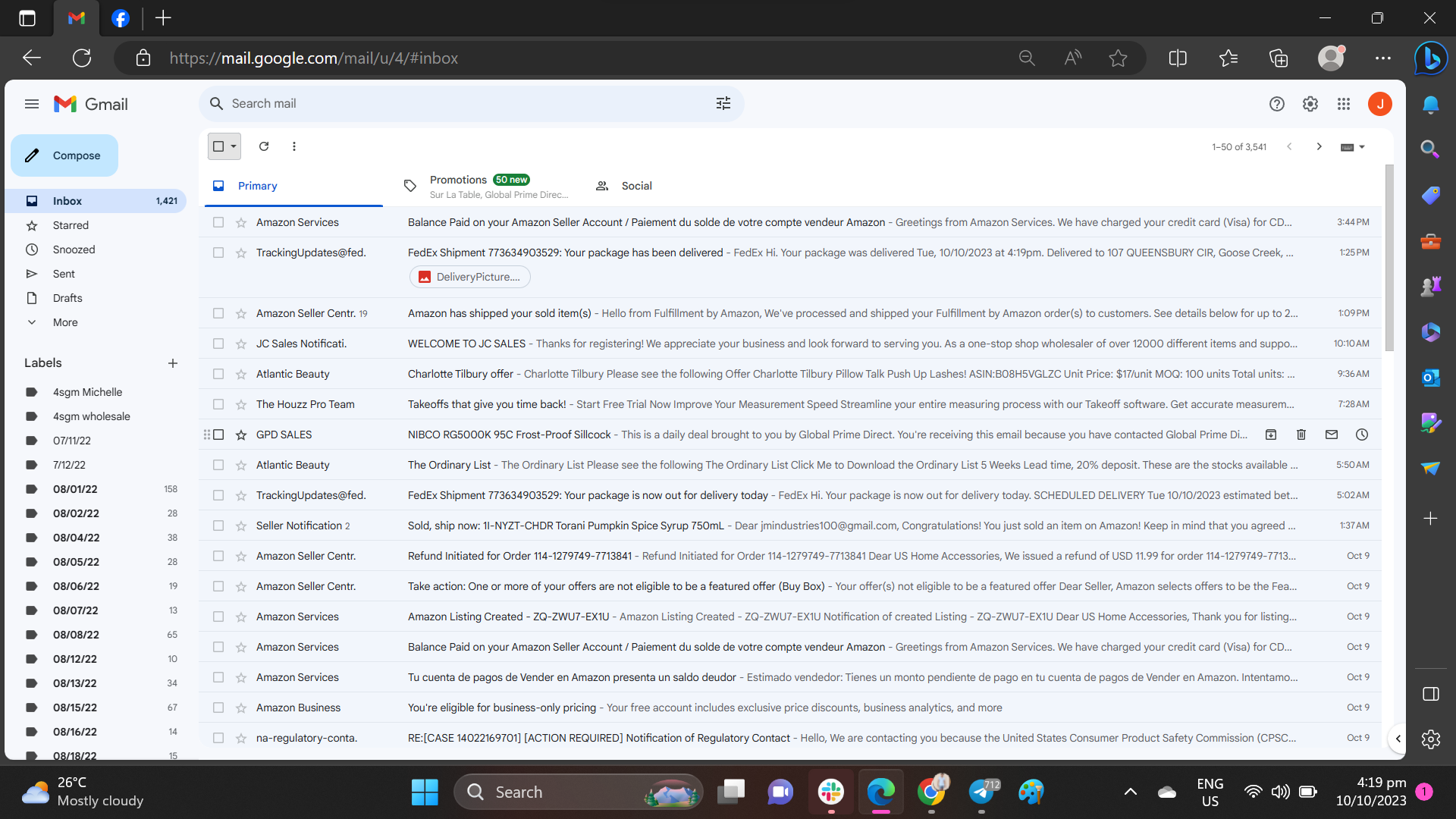Star the Houzz Pro Team email
1456x819 pixels.
click(241, 404)
